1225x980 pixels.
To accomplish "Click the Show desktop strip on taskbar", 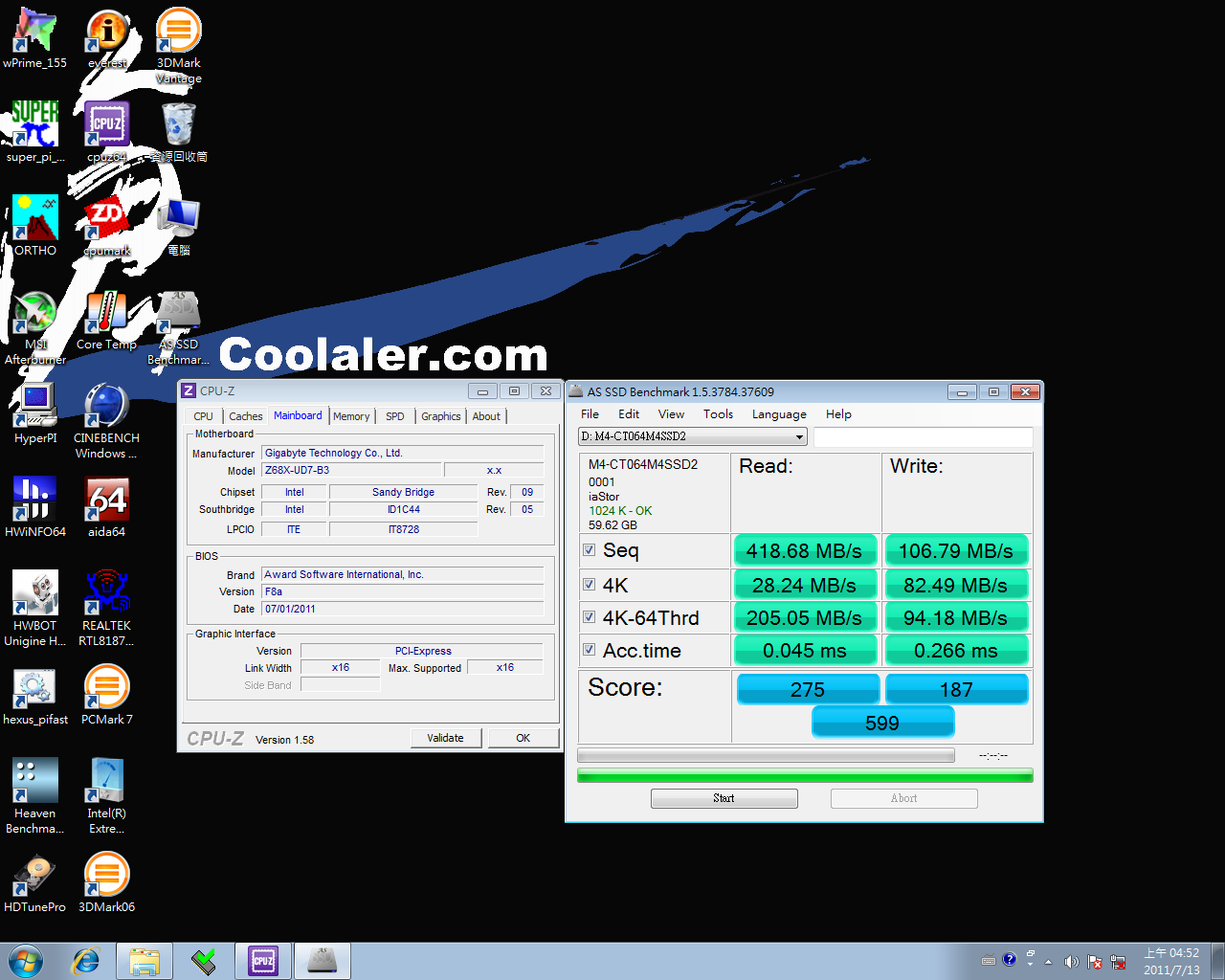I will (x=1217, y=961).
